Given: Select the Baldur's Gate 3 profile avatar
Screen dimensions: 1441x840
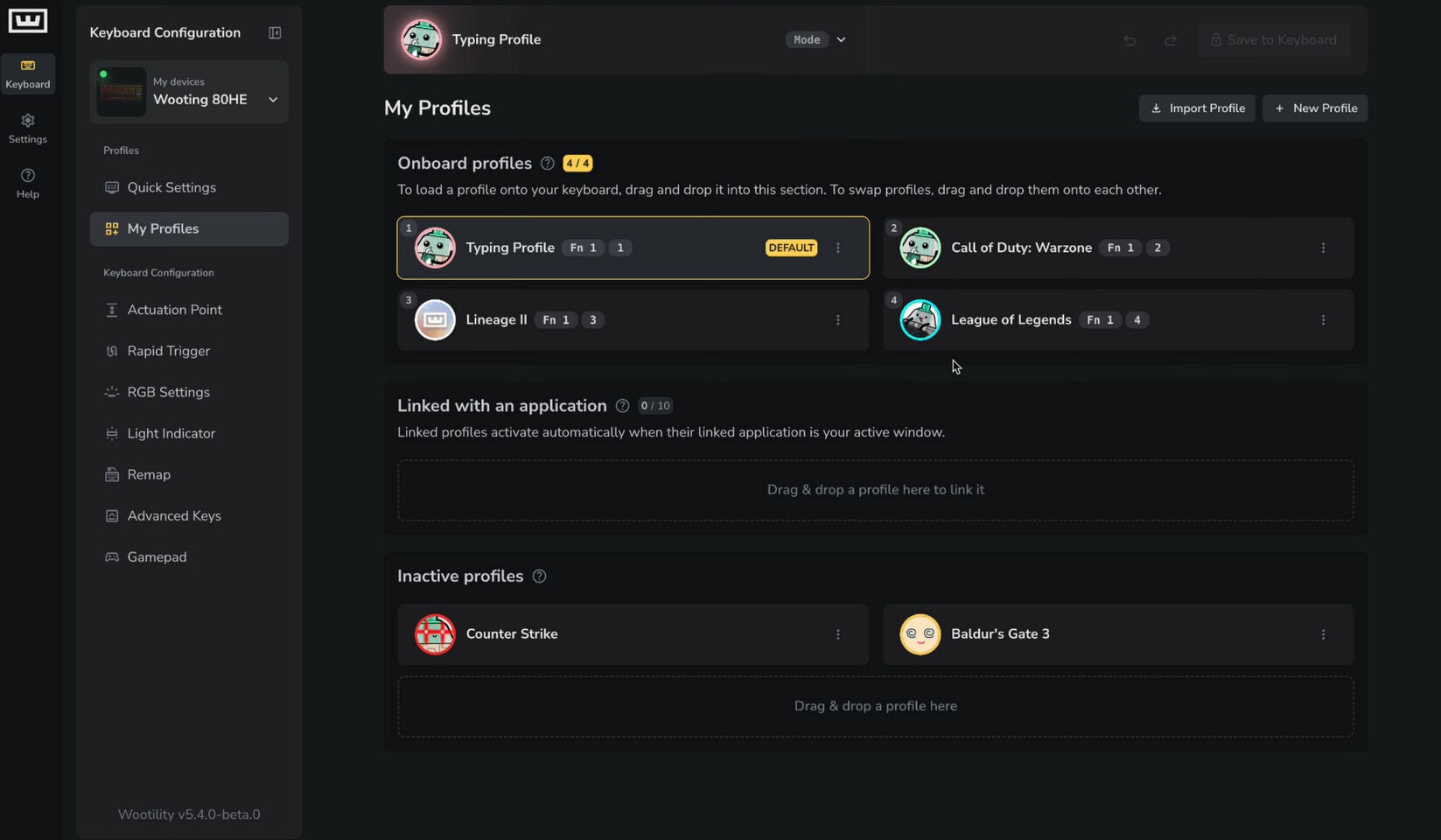Looking at the screenshot, I should 920,634.
